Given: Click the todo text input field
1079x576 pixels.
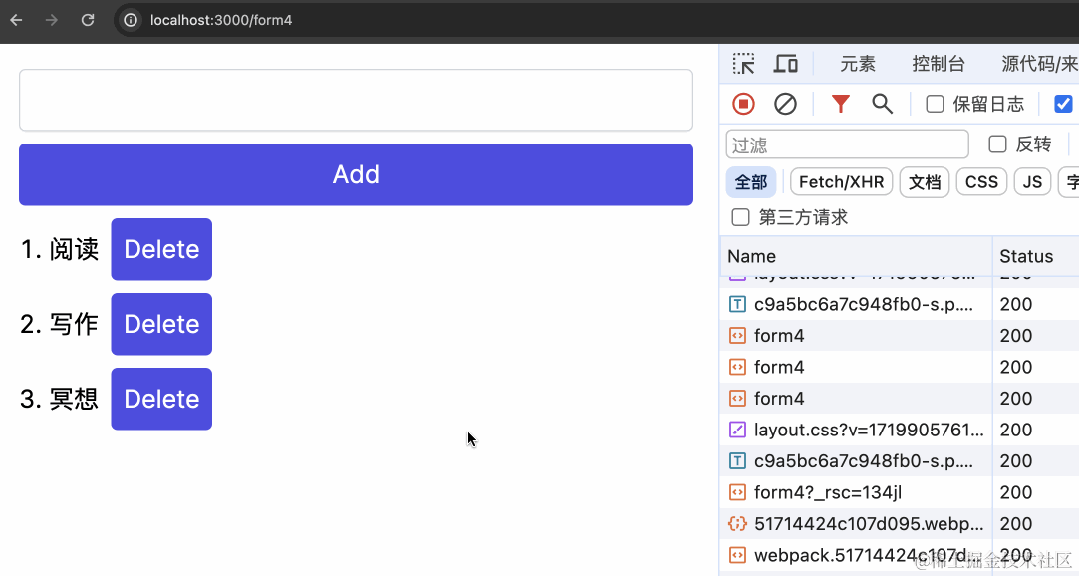Looking at the screenshot, I should (356, 100).
